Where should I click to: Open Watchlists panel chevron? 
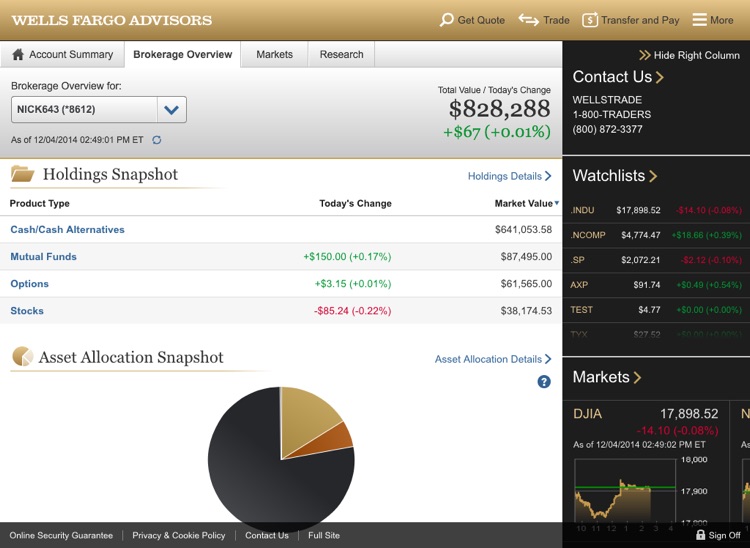[x=653, y=176]
